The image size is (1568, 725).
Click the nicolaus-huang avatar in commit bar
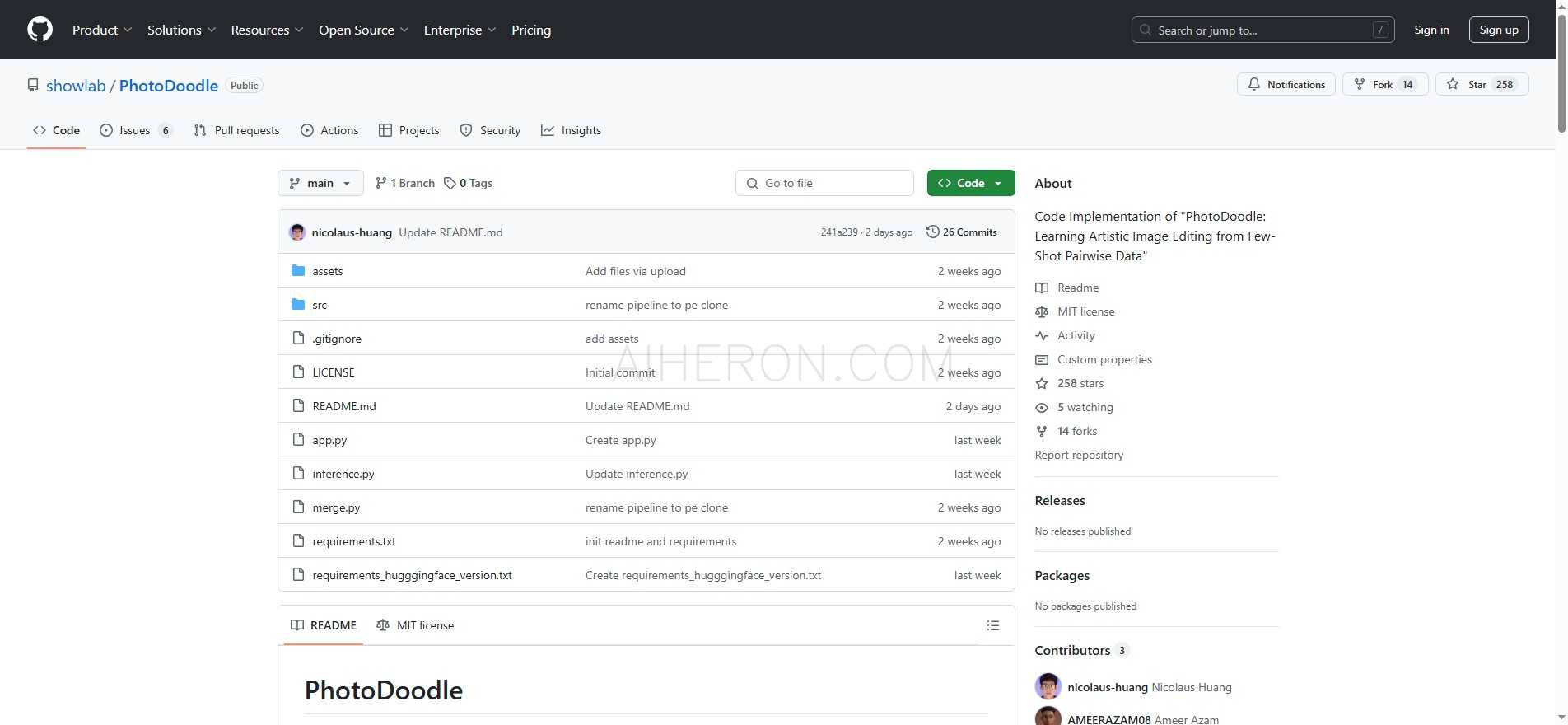297,232
